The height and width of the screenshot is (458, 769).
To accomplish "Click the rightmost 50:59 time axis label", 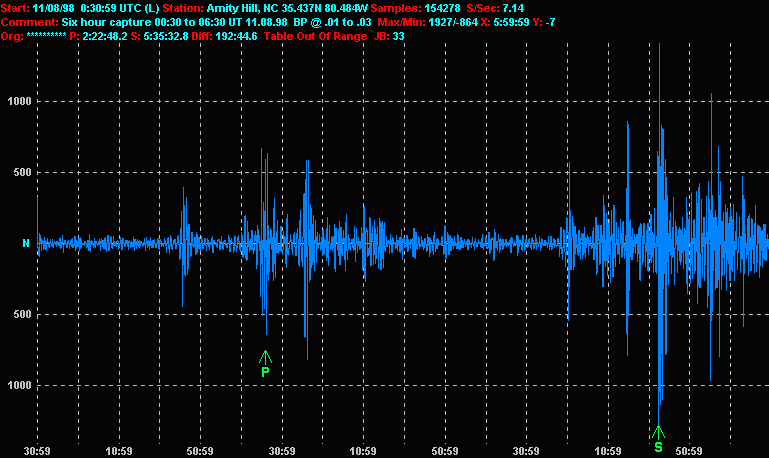I will (689, 451).
